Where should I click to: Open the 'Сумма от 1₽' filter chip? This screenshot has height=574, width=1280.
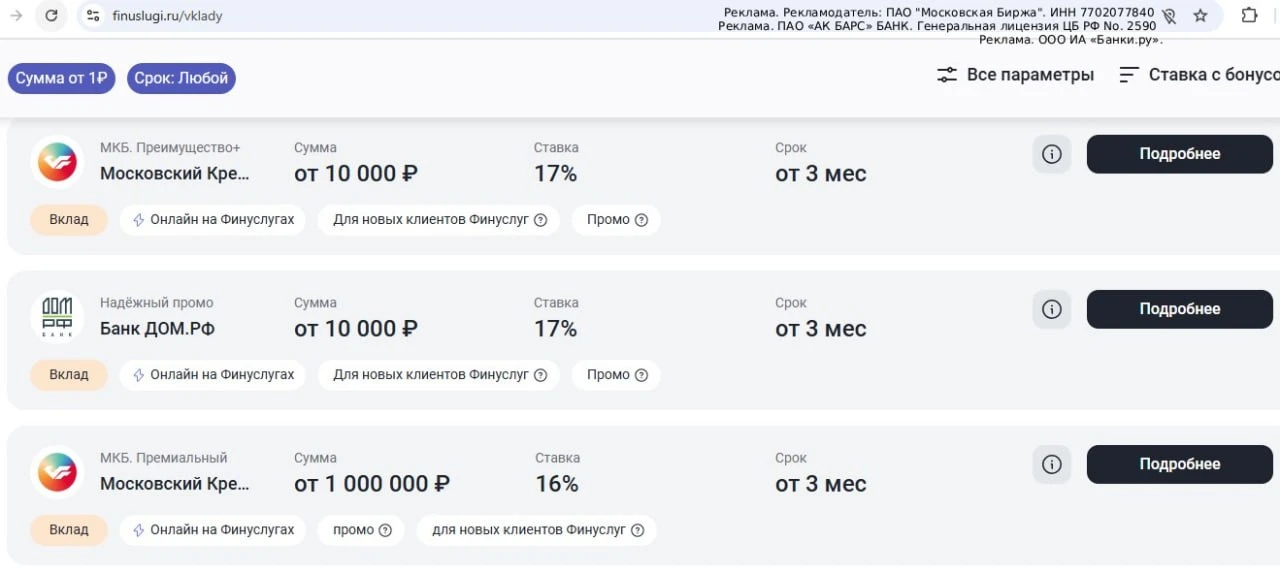pyautogui.click(x=61, y=78)
